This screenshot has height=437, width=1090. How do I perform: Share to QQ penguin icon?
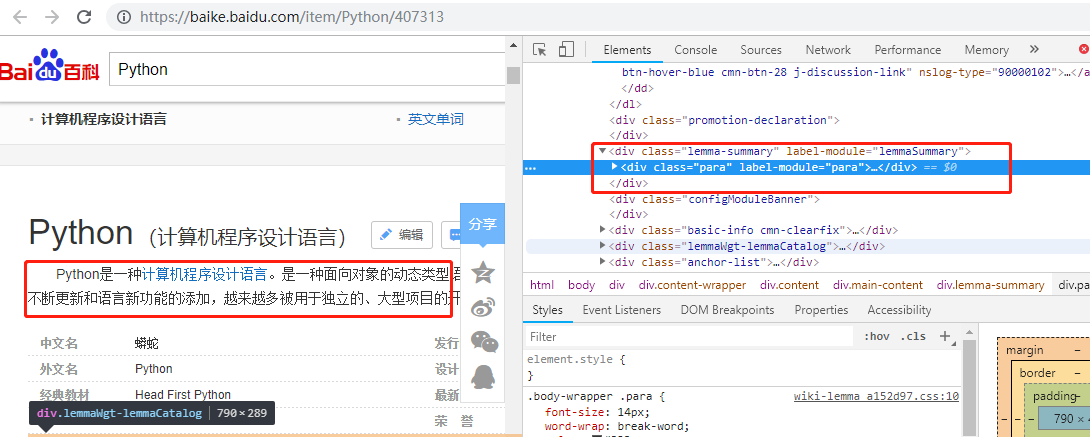483,377
